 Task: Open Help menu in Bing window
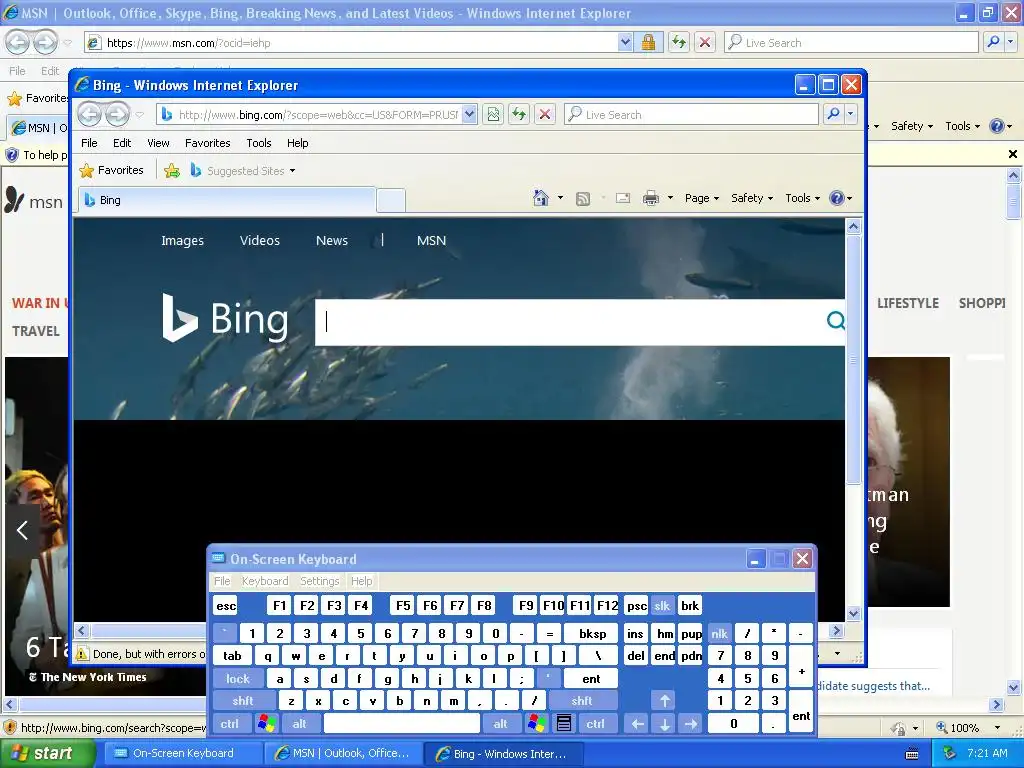(298, 143)
